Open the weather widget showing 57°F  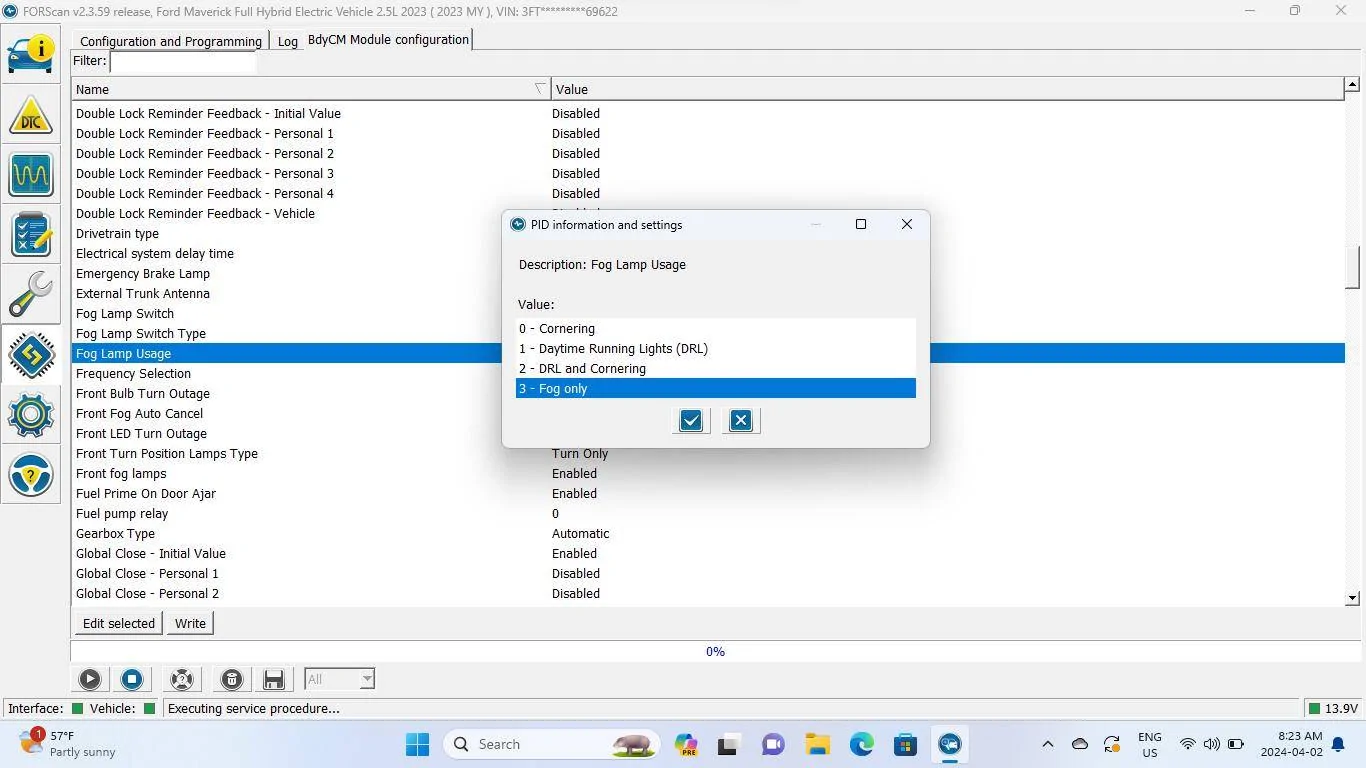pyautogui.click(x=68, y=744)
